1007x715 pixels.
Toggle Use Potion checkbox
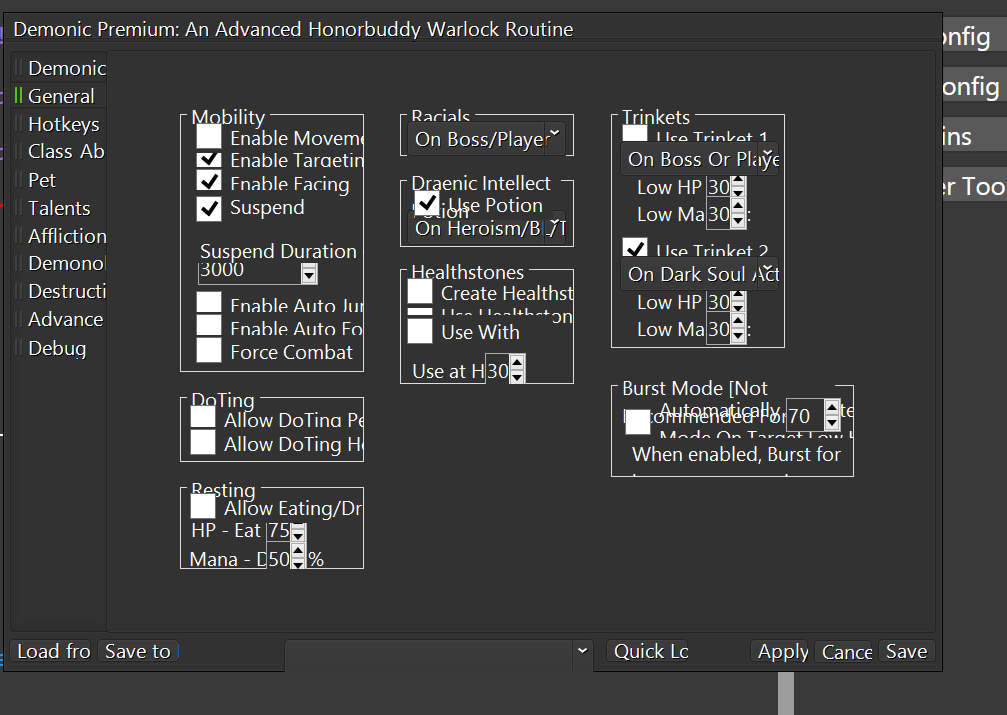pyautogui.click(x=427, y=204)
